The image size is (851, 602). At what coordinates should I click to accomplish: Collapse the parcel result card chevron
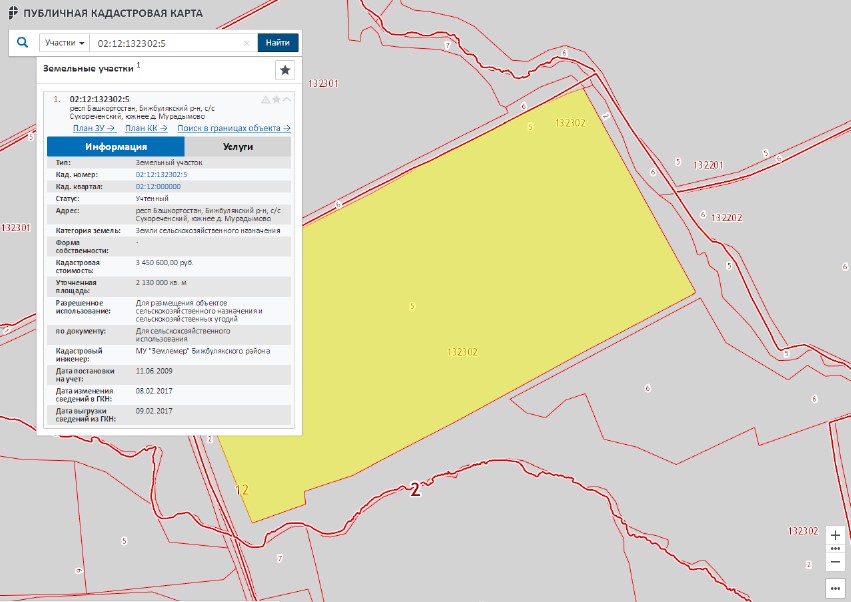288,100
